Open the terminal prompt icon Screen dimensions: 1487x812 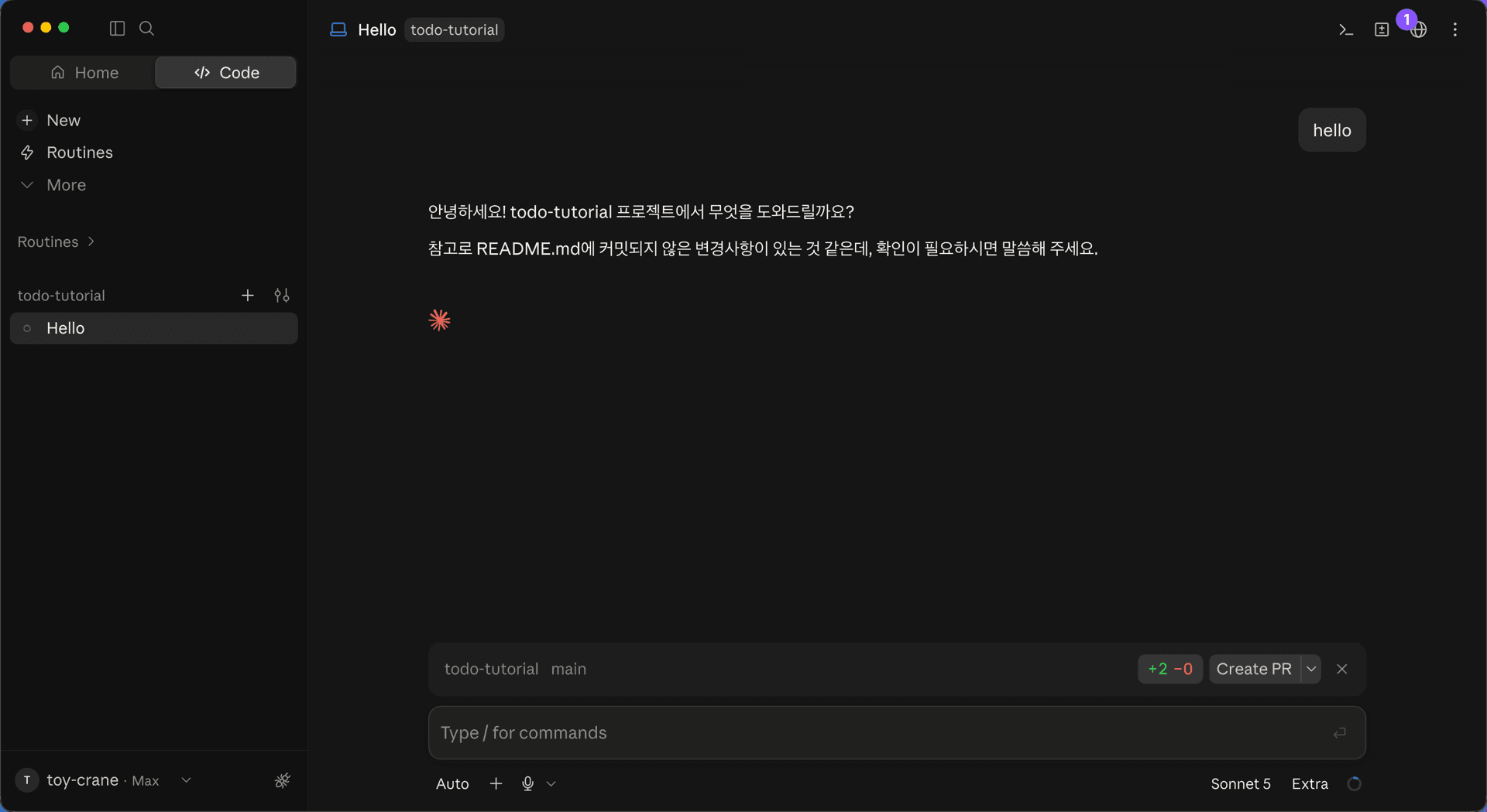[1346, 29]
